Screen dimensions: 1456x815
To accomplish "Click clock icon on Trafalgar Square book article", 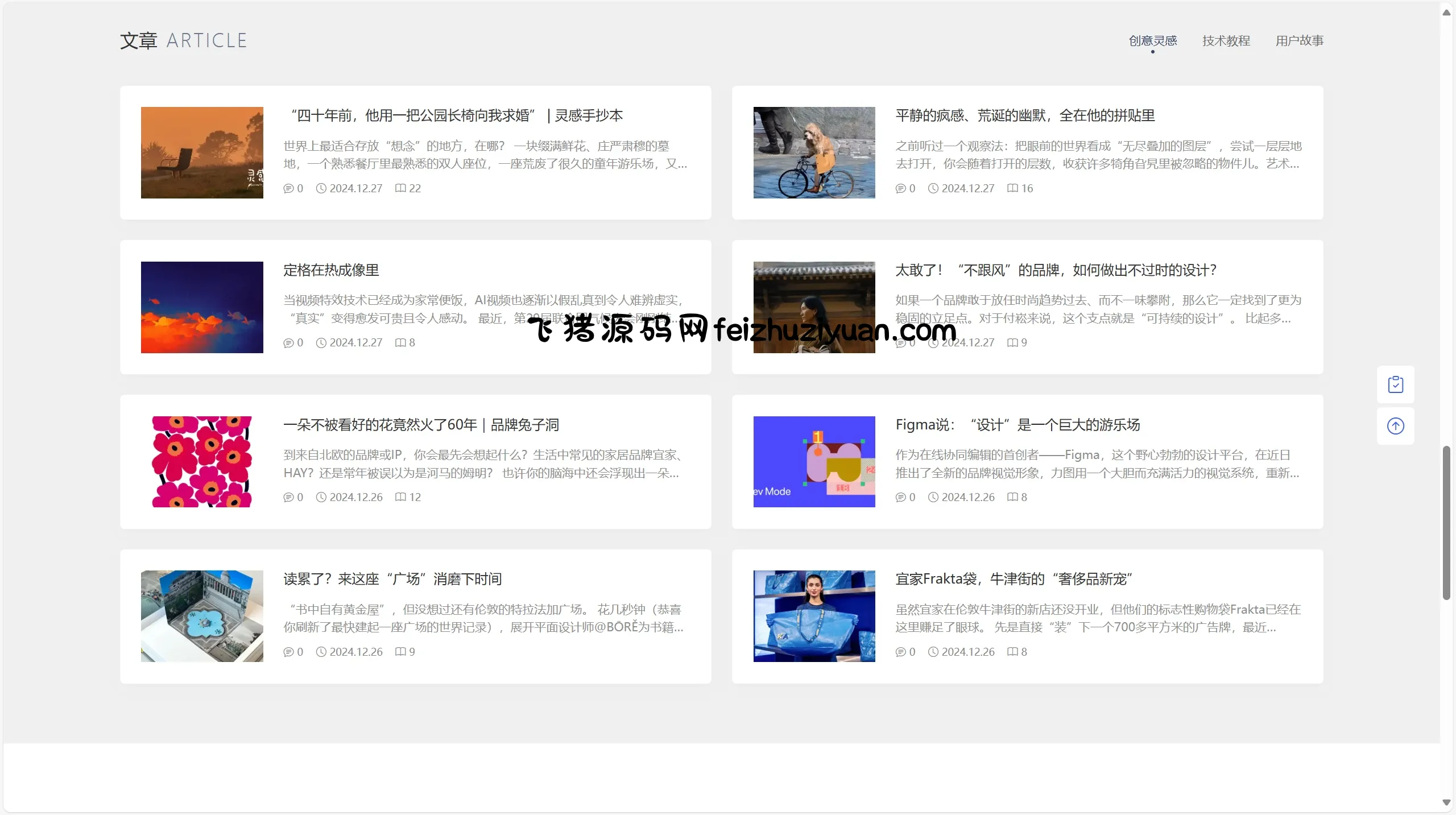I will pyautogui.click(x=321, y=652).
